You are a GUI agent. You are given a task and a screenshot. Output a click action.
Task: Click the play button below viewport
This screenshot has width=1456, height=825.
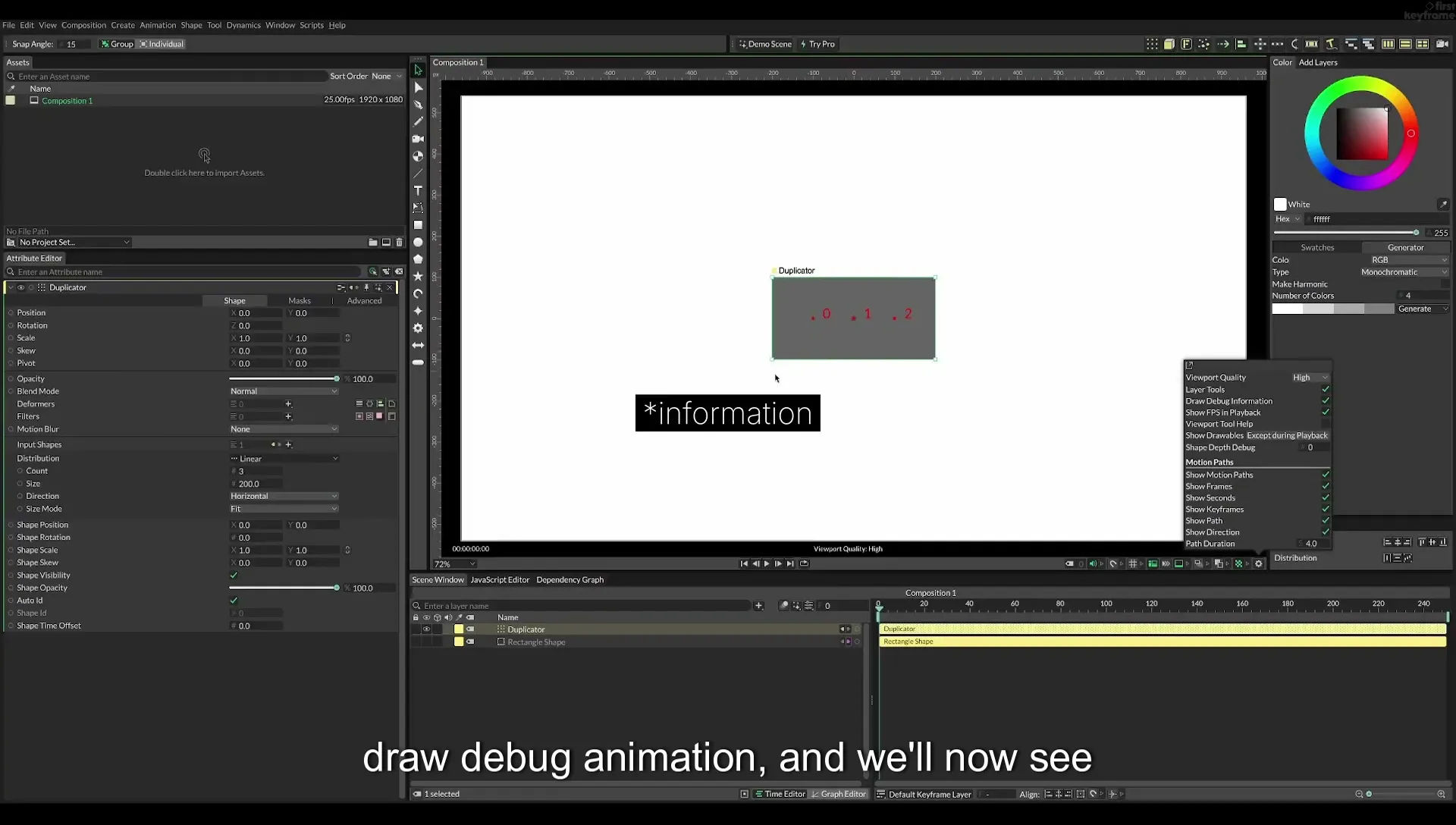tap(767, 563)
